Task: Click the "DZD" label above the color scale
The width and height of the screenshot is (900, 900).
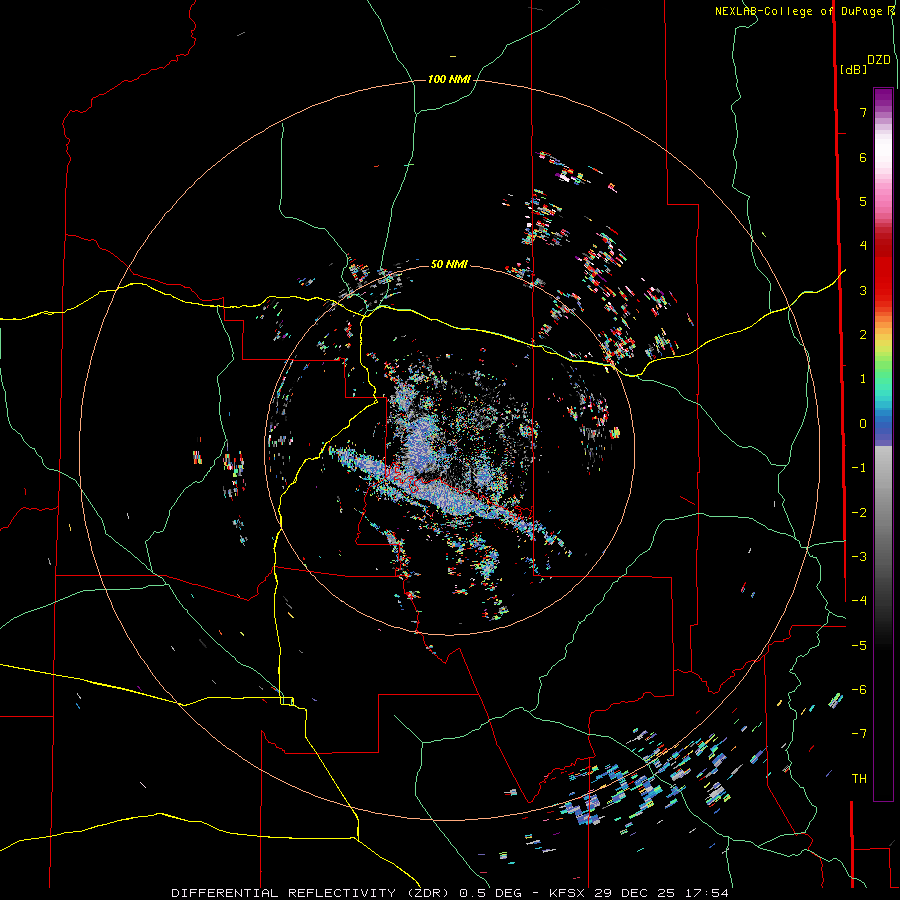Action: tap(879, 60)
